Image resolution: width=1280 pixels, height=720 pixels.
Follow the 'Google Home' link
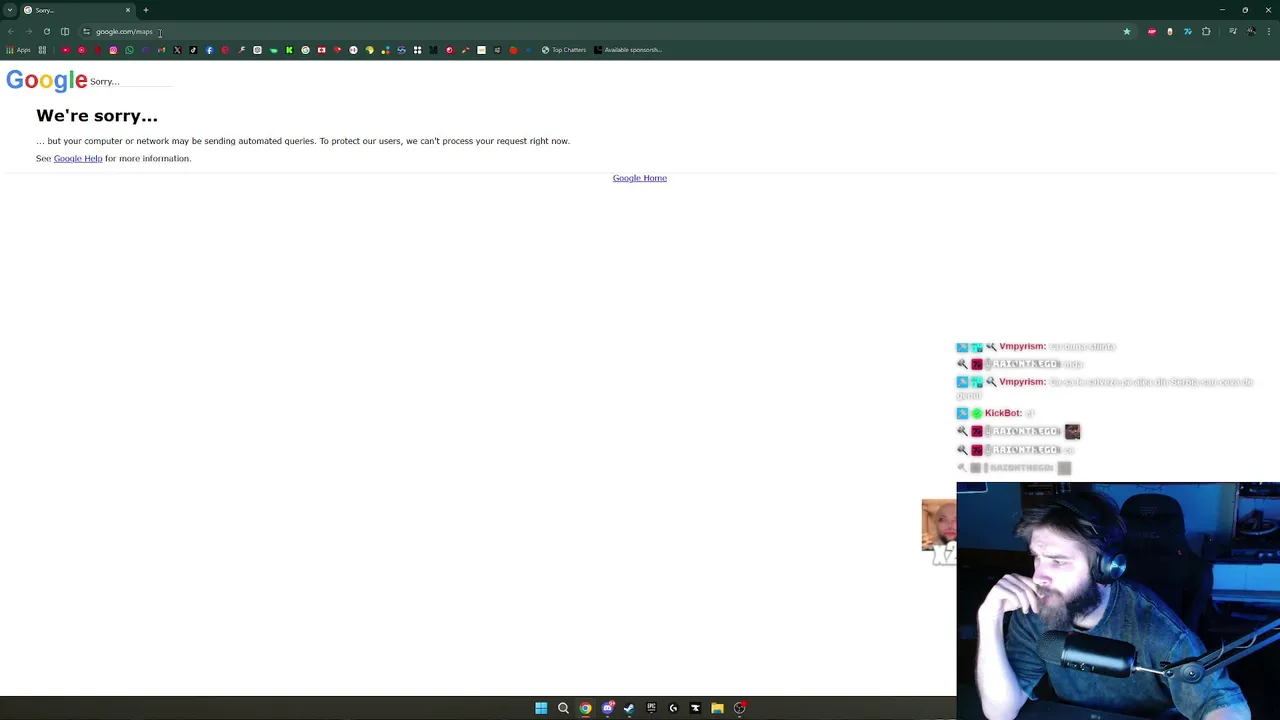pyautogui.click(x=640, y=178)
